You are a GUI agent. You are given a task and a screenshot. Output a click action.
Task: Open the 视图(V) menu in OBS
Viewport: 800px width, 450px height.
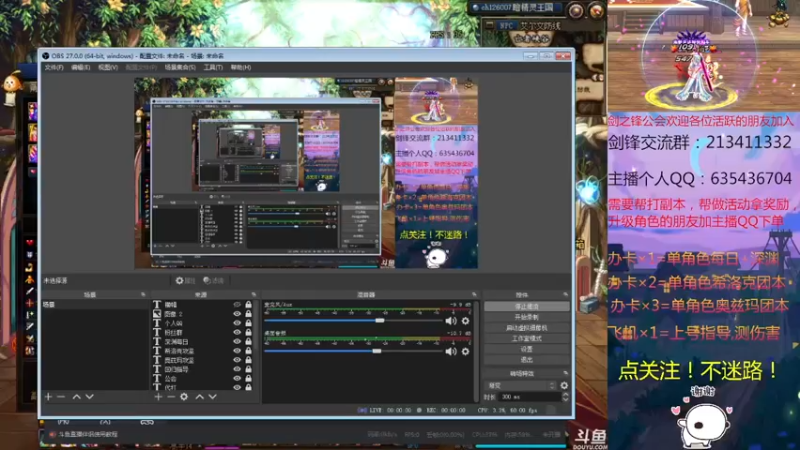click(108, 67)
